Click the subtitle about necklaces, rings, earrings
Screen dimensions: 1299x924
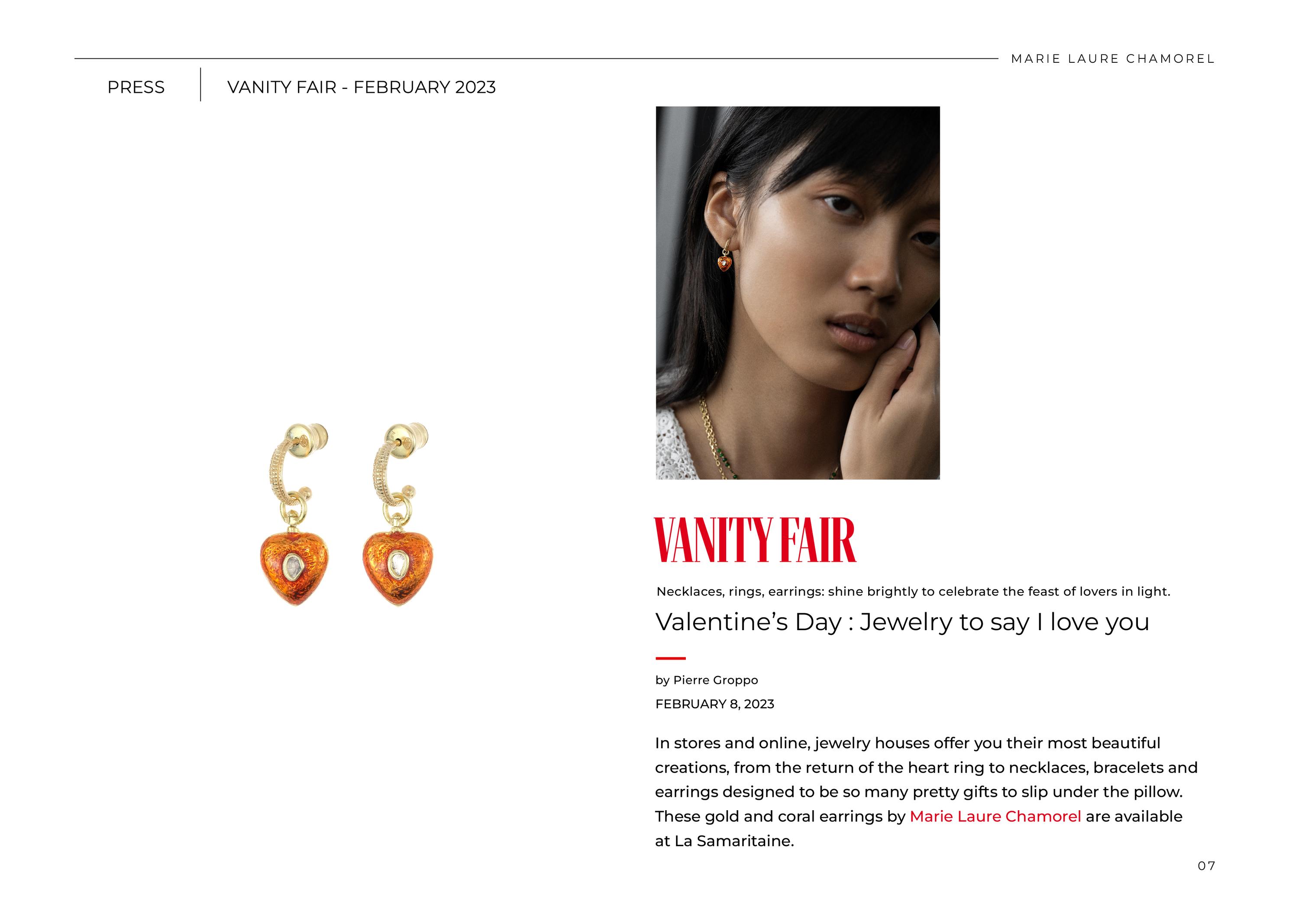pos(913,592)
